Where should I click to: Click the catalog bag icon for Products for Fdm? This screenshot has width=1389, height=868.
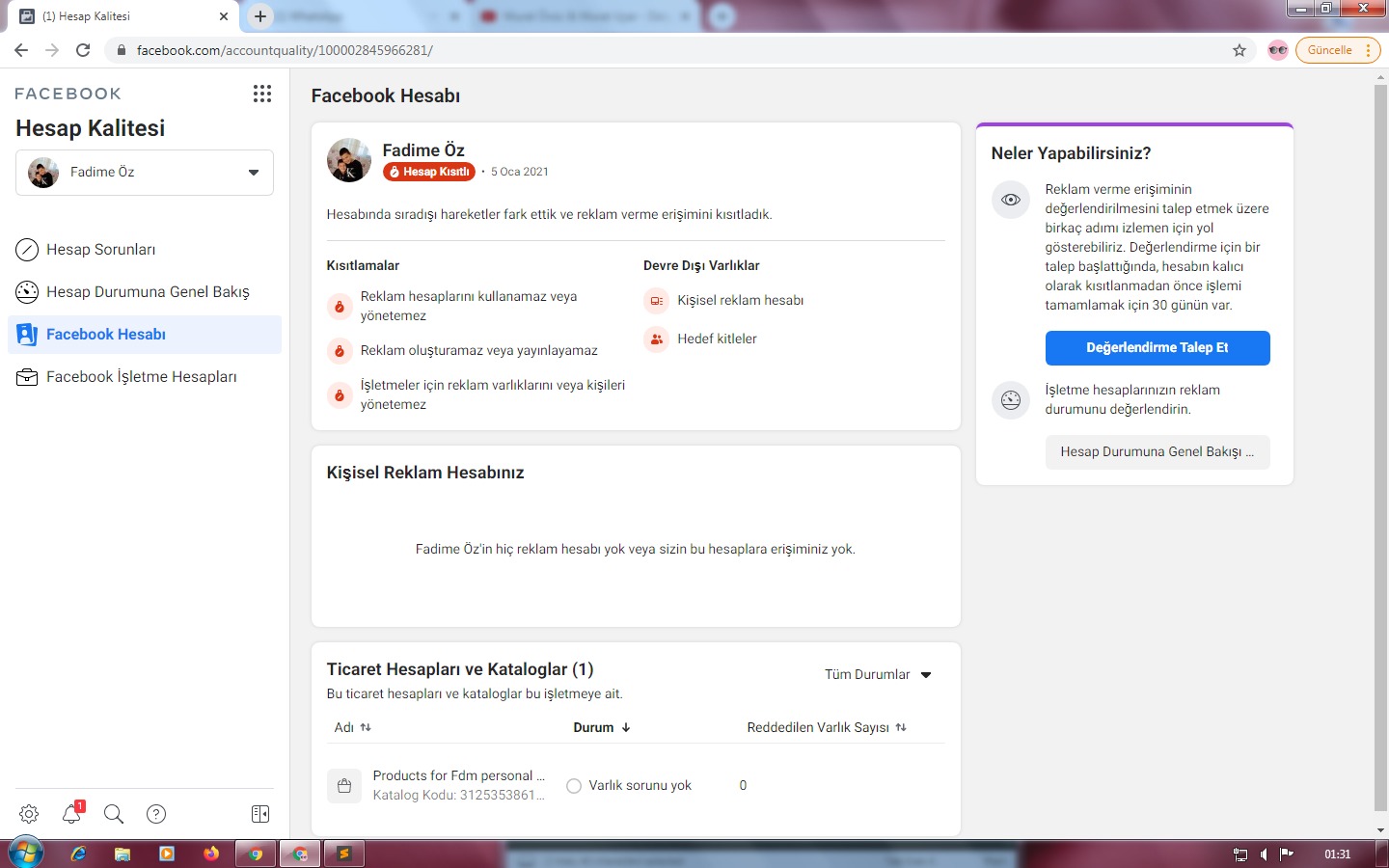[344, 786]
